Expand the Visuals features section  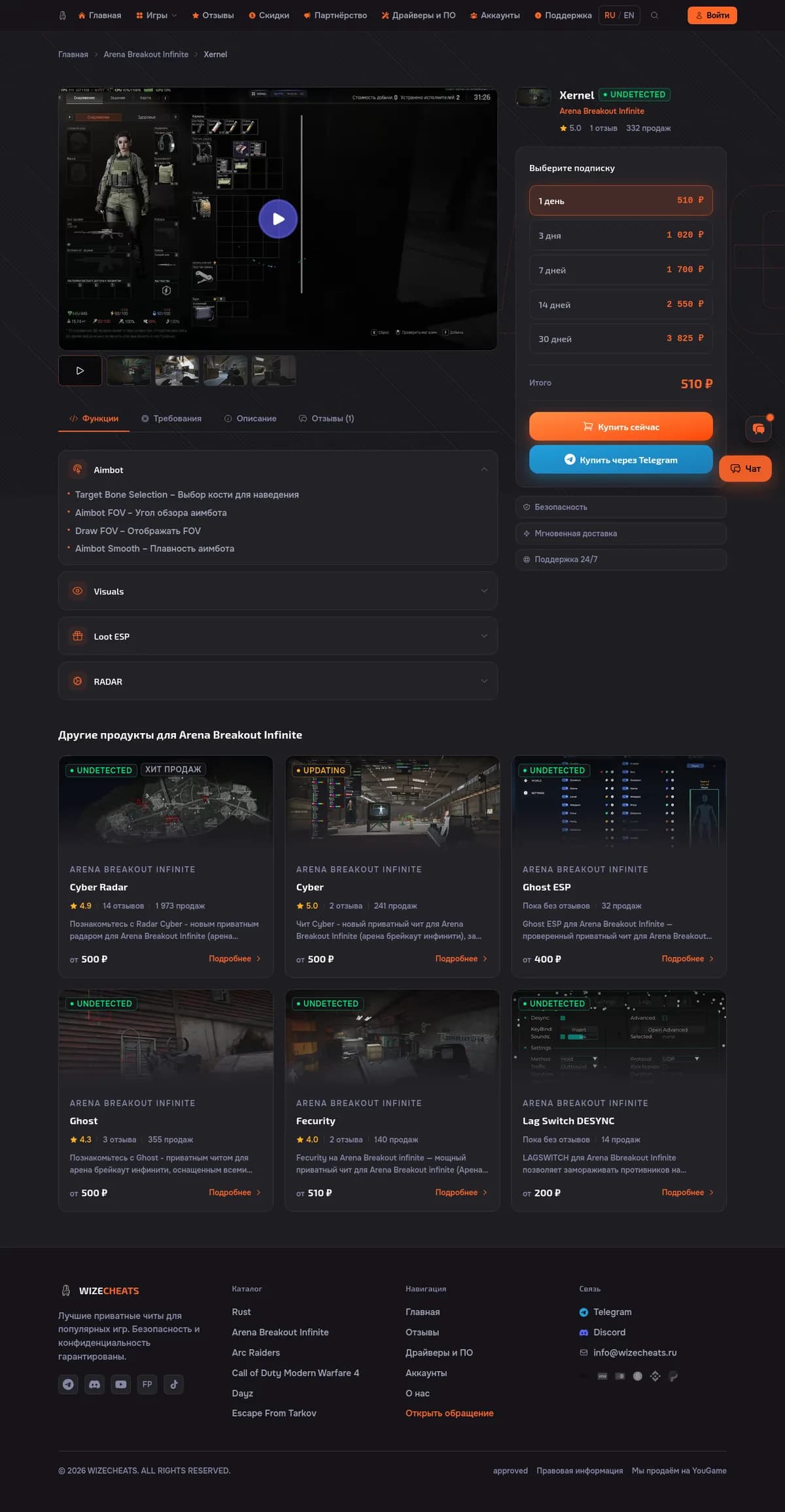click(x=278, y=591)
